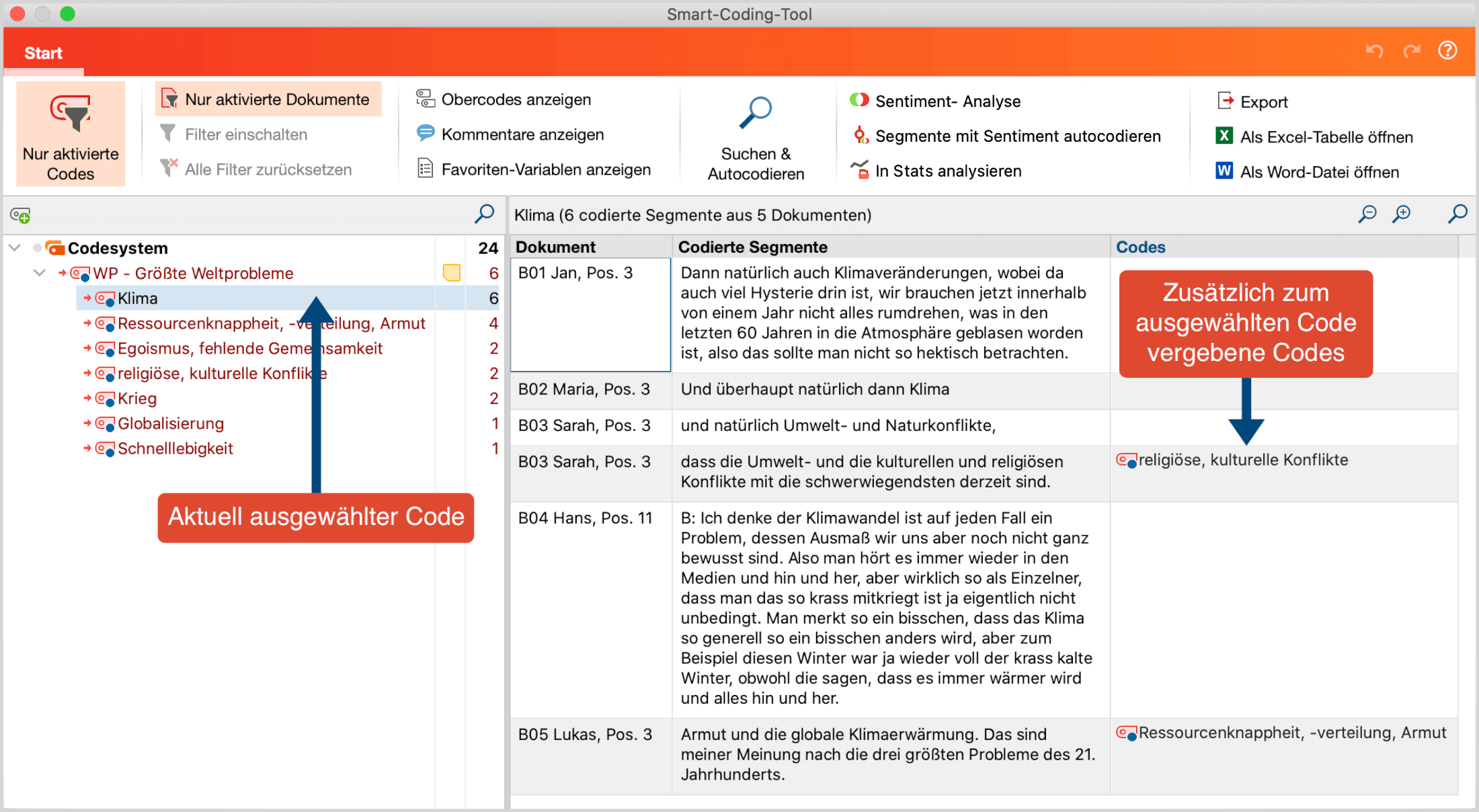Image resolution: width=1479 pixels, height=812 pixels.
Task: Open as Word-Datei
Action: 1308,171
